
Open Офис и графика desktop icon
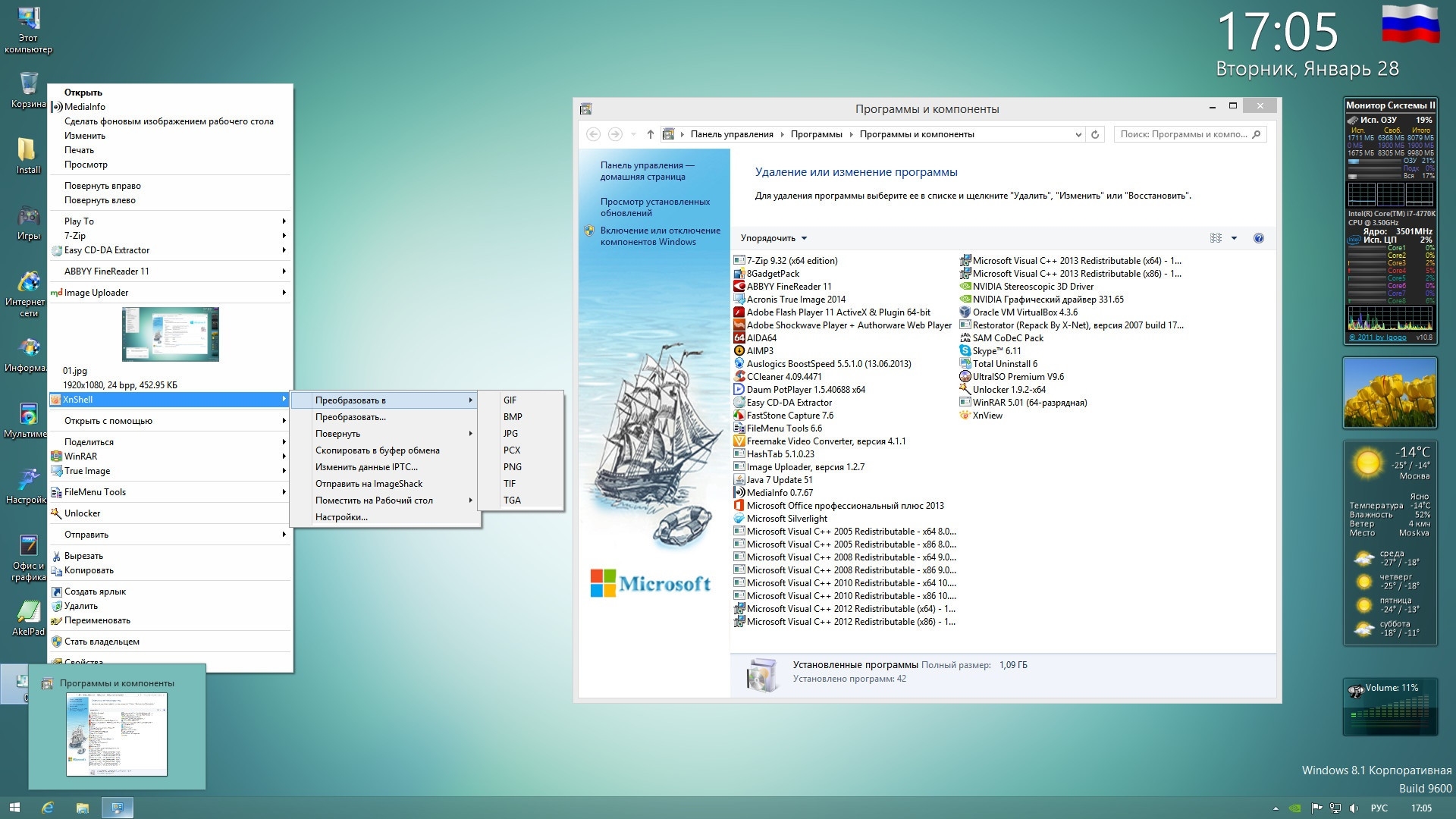coord(28,557)
